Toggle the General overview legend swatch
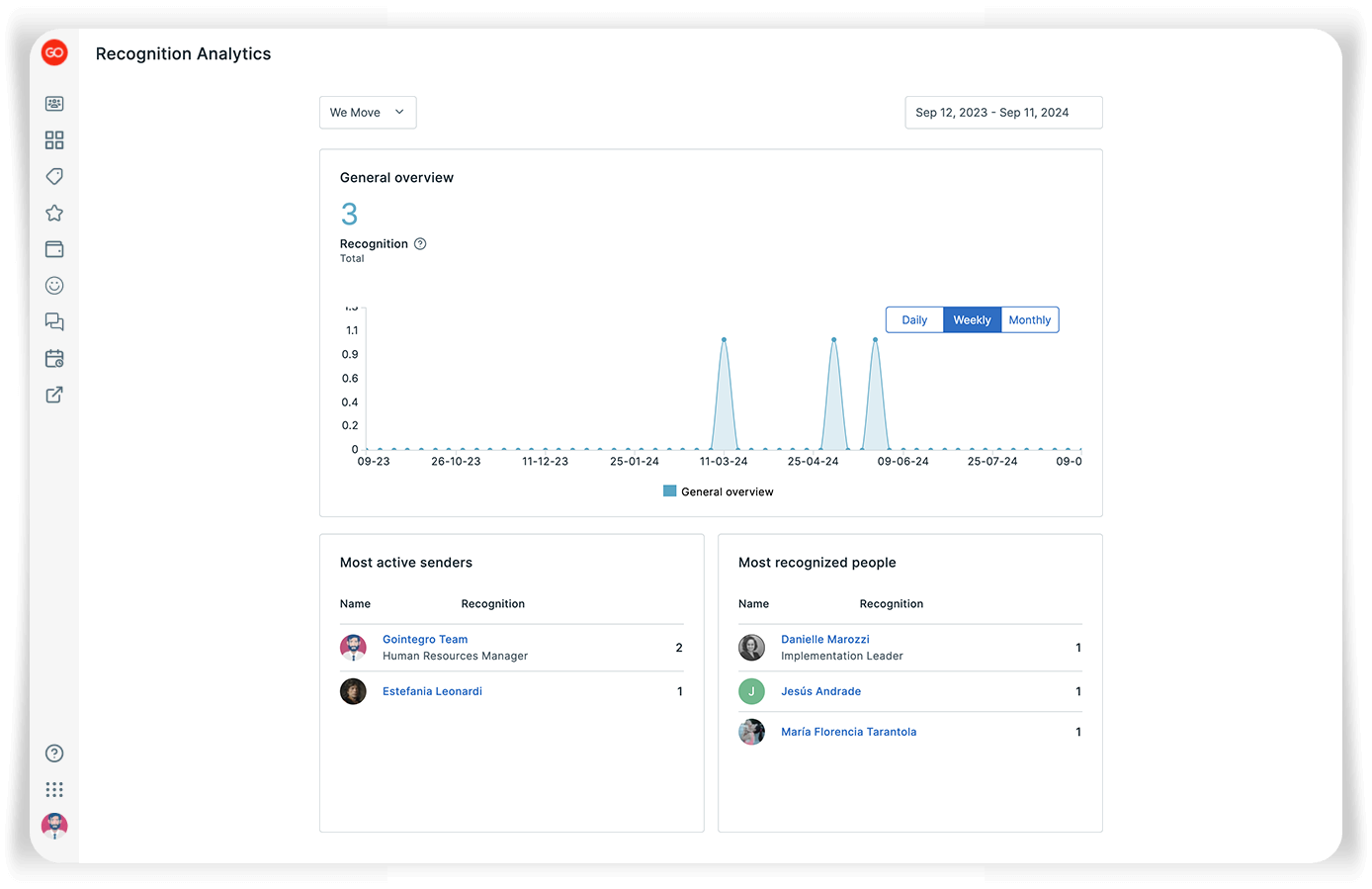 point(669,490)
